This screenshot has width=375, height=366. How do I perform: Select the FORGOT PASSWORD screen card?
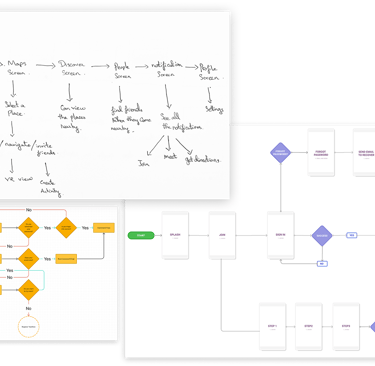(x=321, y=153)
